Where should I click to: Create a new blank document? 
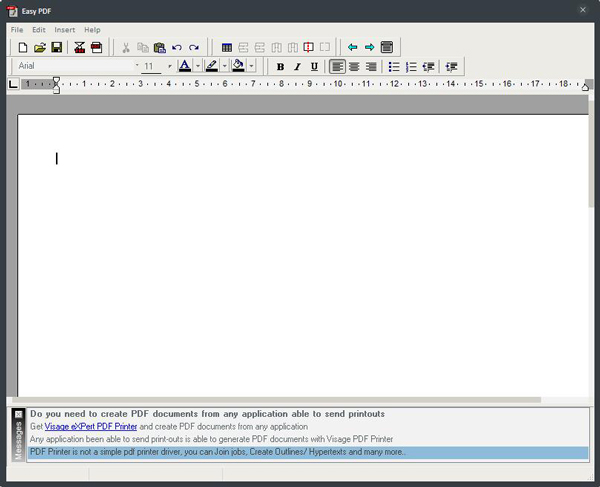pos(23,47)
